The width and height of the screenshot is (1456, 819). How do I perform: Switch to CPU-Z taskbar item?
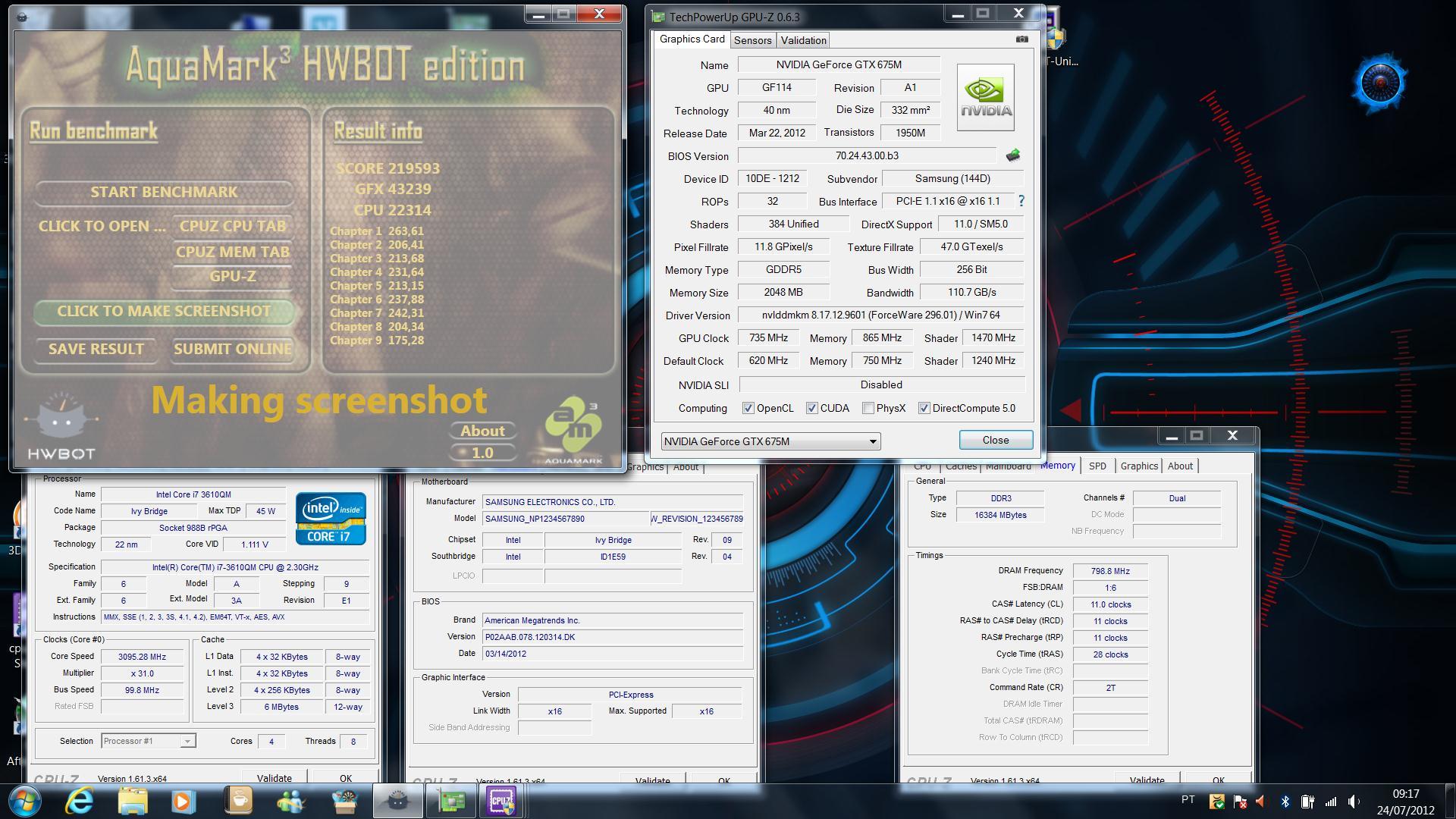[x=503, y=801]
